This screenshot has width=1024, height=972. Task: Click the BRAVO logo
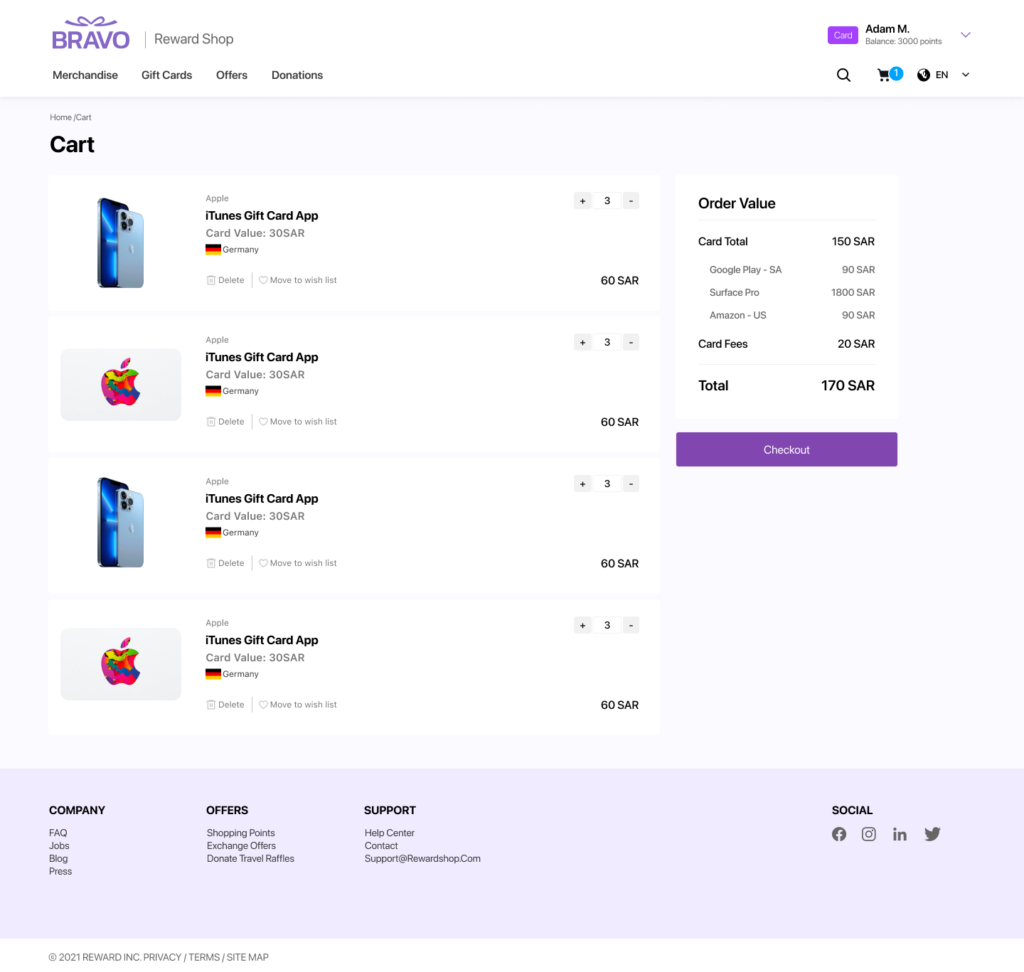[x=91, y=35]
